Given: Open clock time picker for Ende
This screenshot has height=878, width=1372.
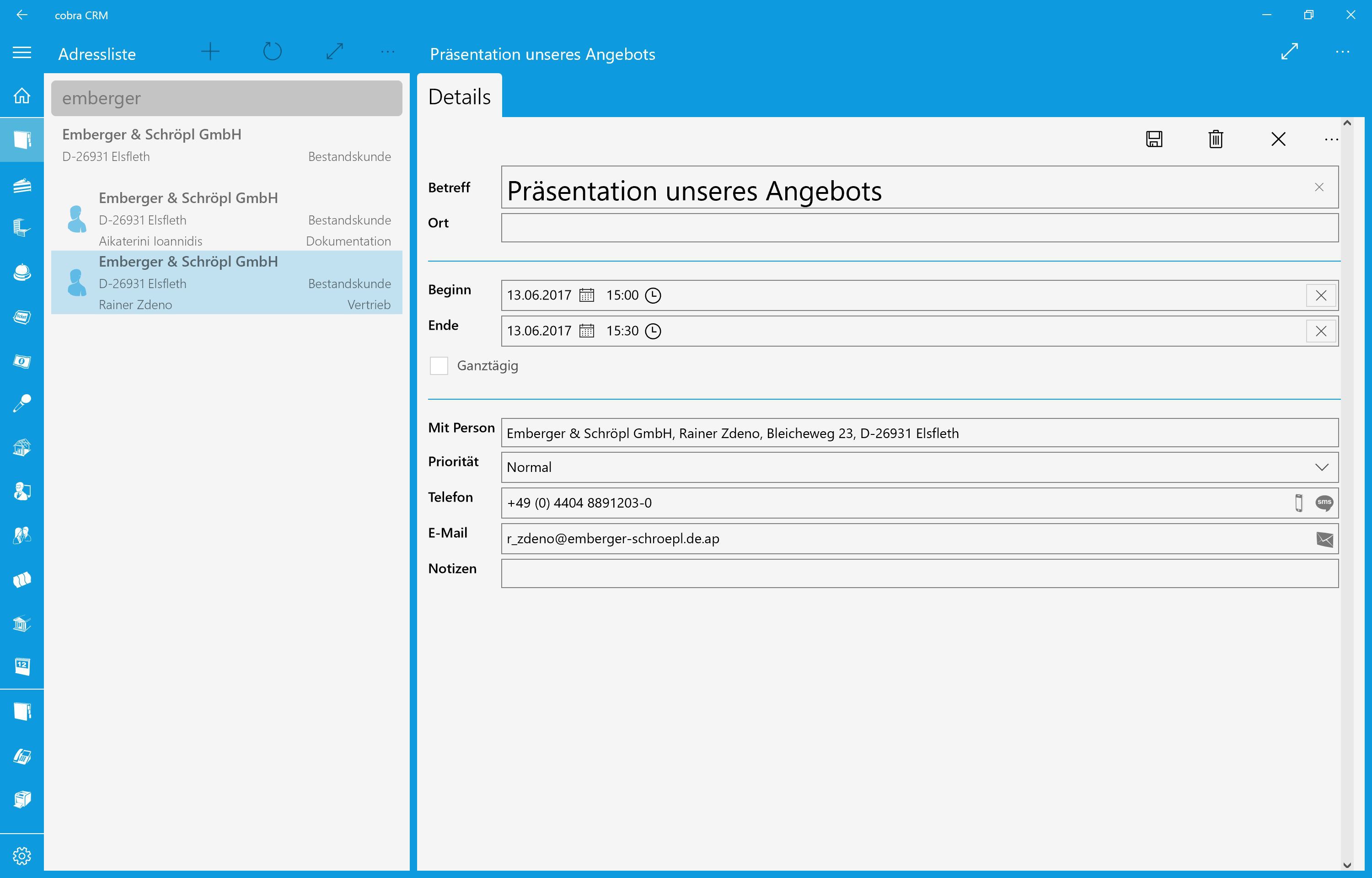Looking at the screenshot, I should (x=653, y=331).
